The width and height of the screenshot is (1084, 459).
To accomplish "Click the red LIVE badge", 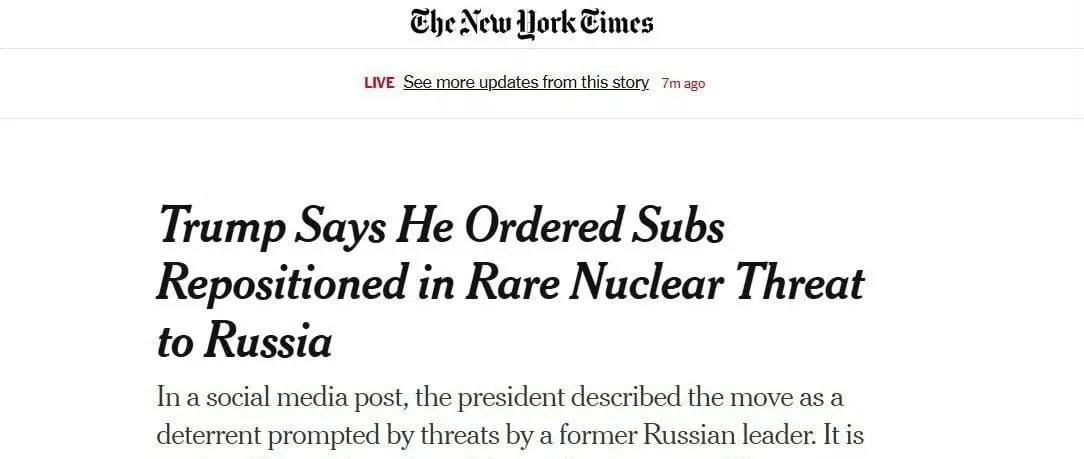I will pyautogui.click(x=379, y=83).
